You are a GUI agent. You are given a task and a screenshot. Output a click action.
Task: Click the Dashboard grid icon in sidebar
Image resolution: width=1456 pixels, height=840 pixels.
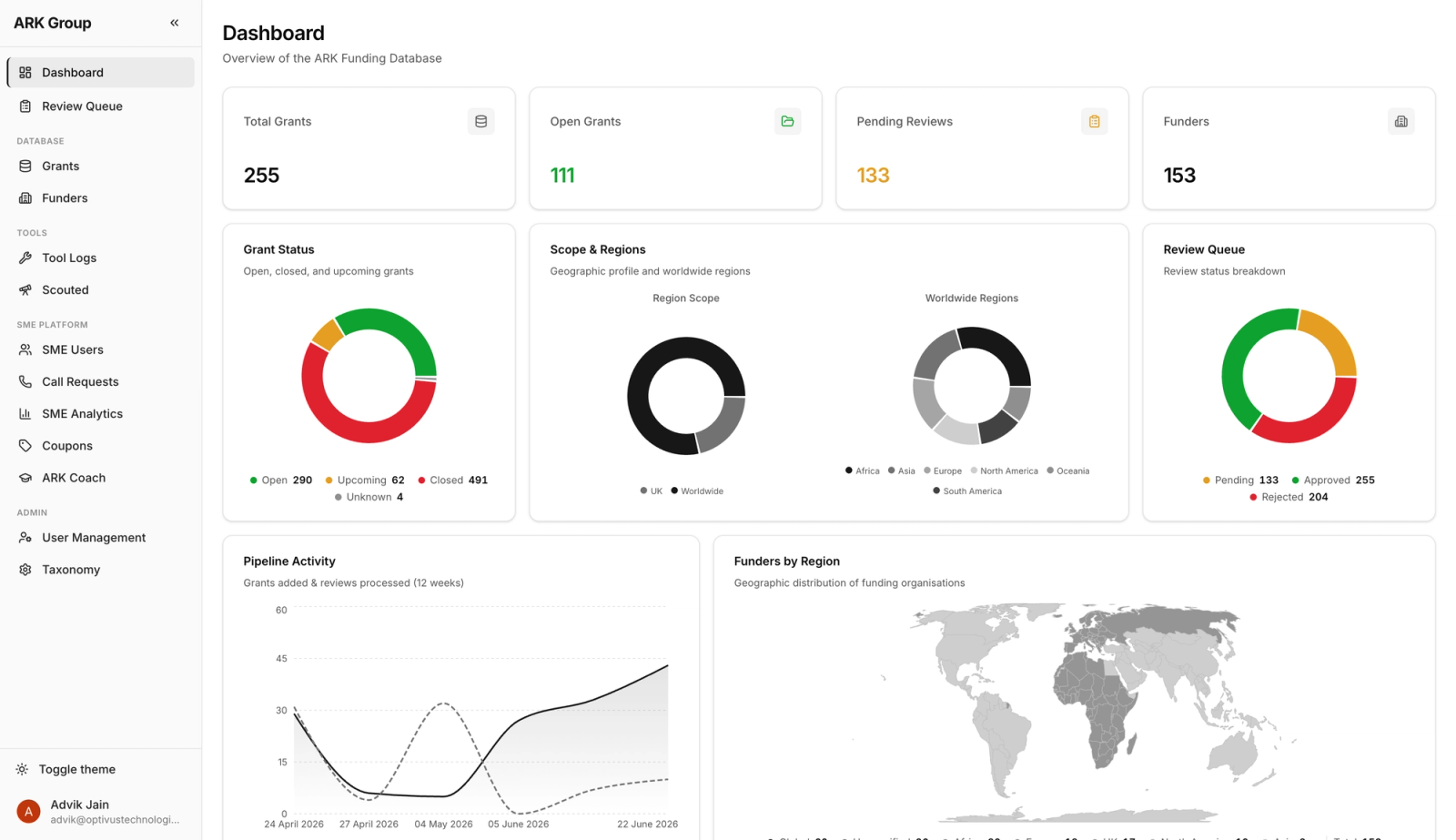[25, 73]
